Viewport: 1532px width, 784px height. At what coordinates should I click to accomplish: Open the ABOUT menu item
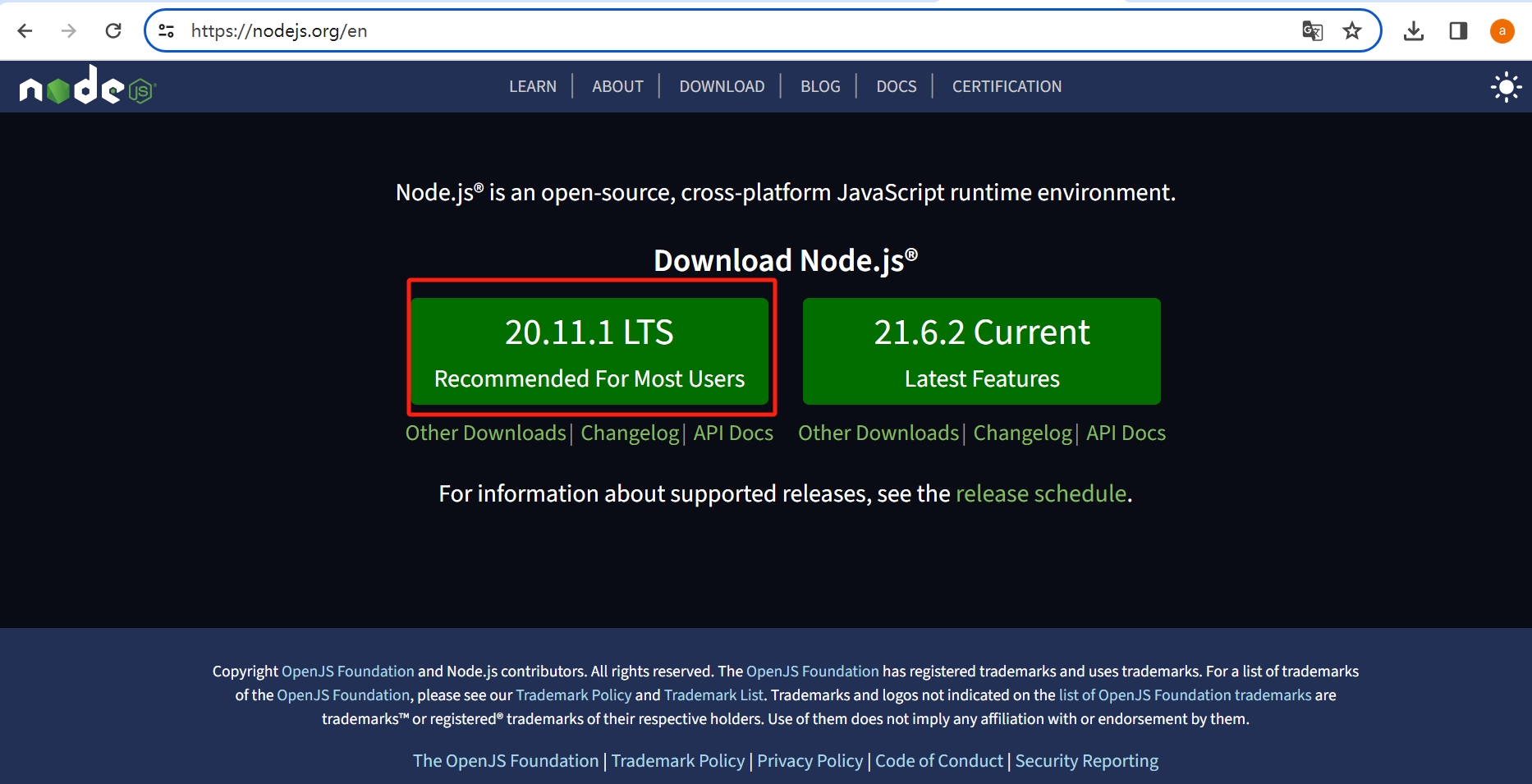tap(617, 86)
